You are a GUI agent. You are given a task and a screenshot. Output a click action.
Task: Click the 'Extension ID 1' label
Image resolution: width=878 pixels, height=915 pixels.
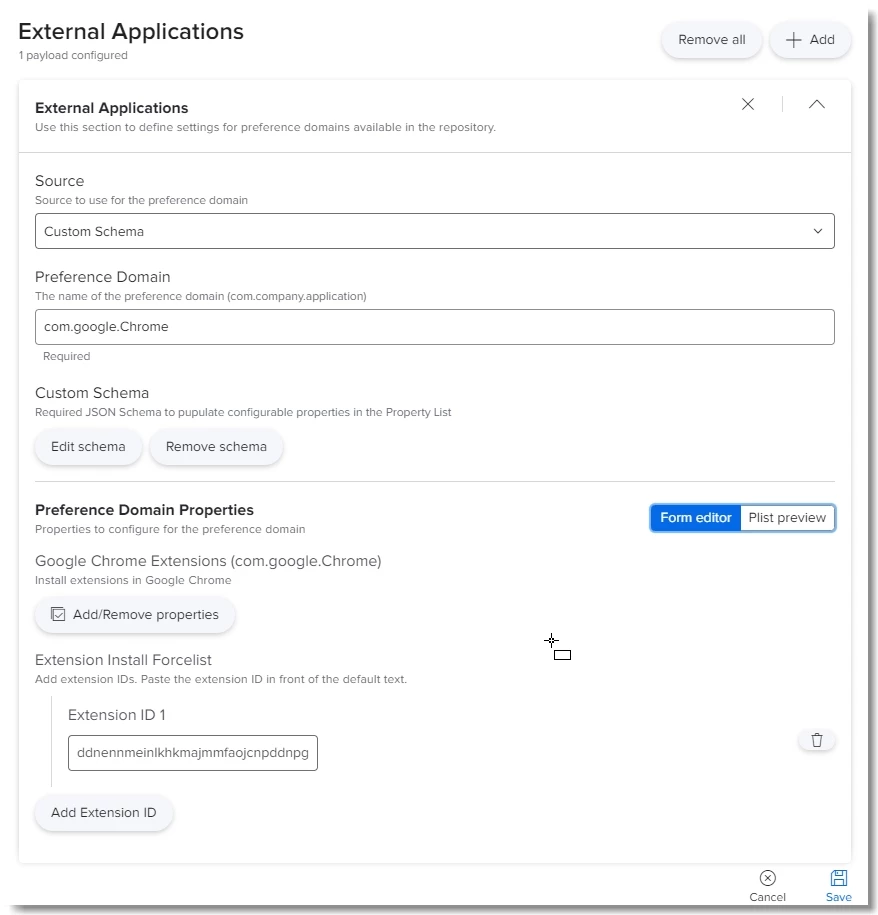(x=117, y=715)
